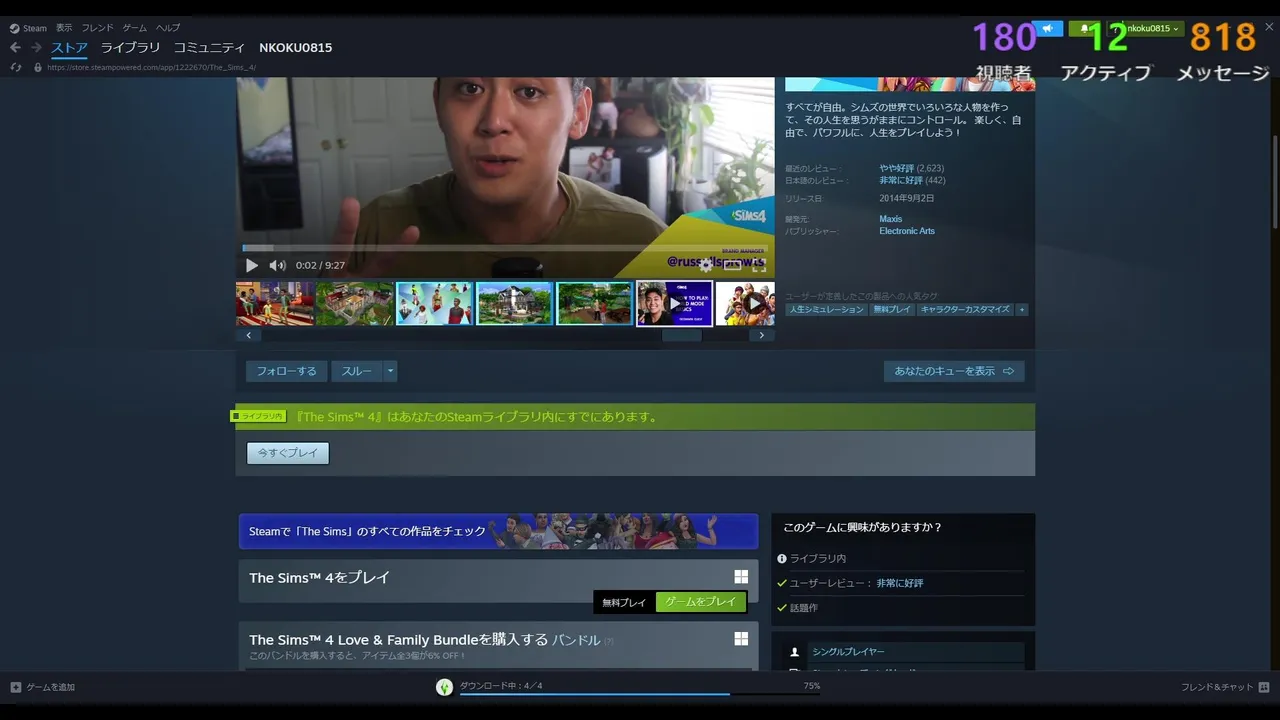The image size is (1280, 720).
Task: Show your queue with あなたのキューを表示
Action: (954, 371)
